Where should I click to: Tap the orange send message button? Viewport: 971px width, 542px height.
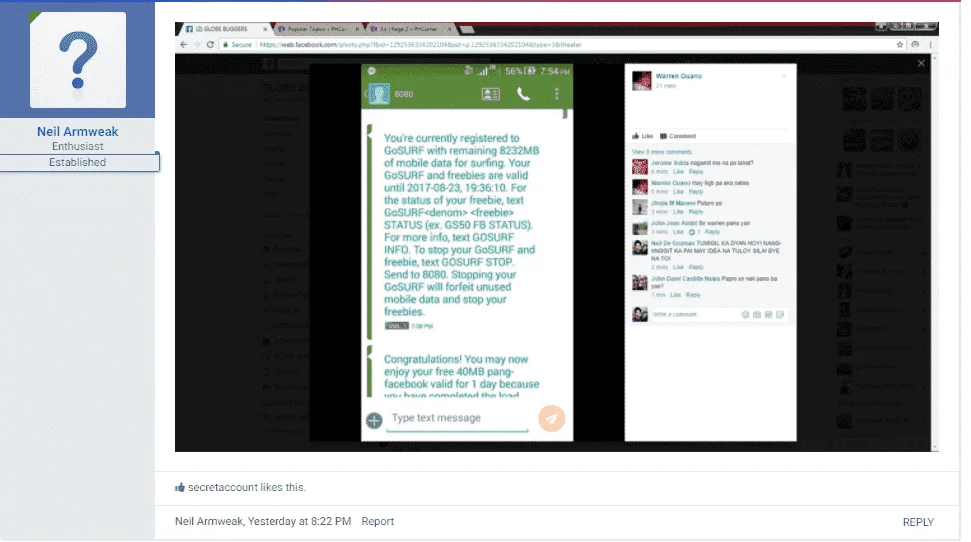[551, 419]
